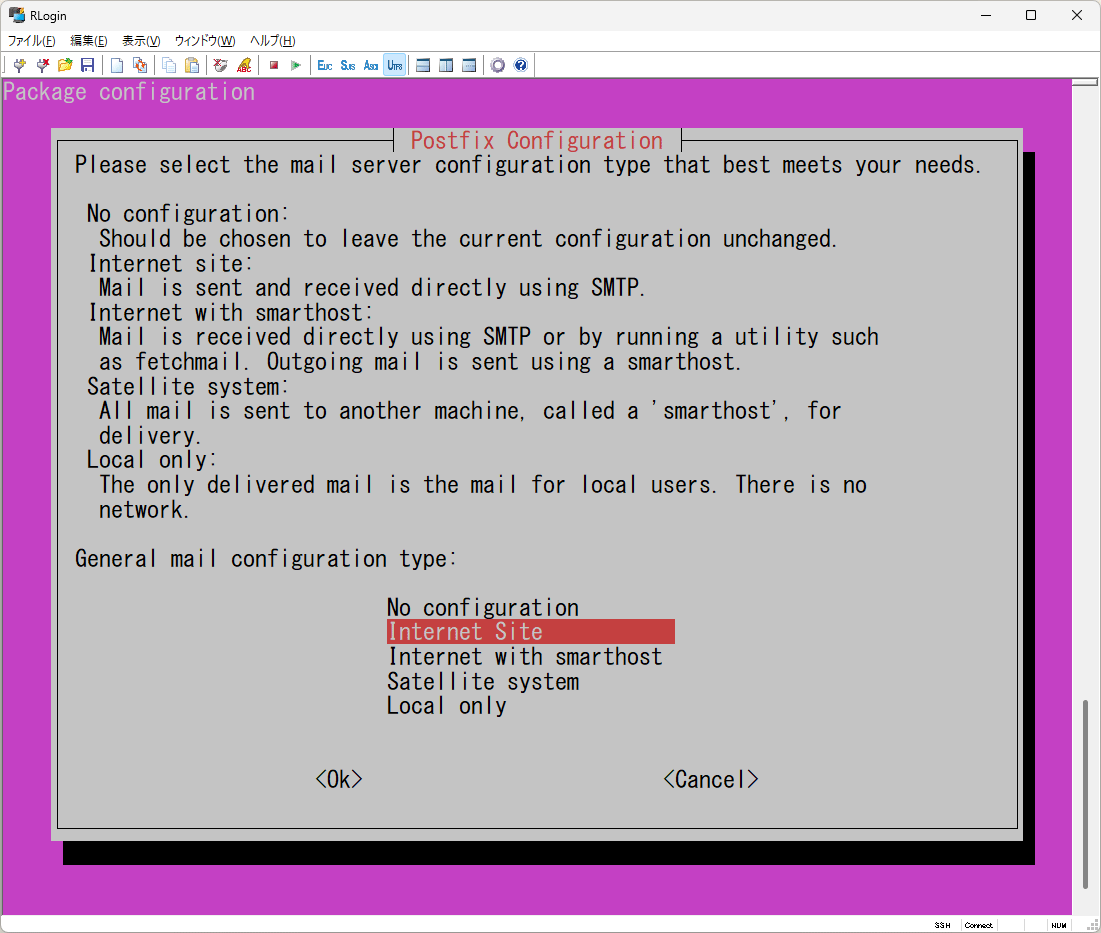The image size is (1101, 933).
Task: Open the 表示(V) menu
Action: (141, 41)
